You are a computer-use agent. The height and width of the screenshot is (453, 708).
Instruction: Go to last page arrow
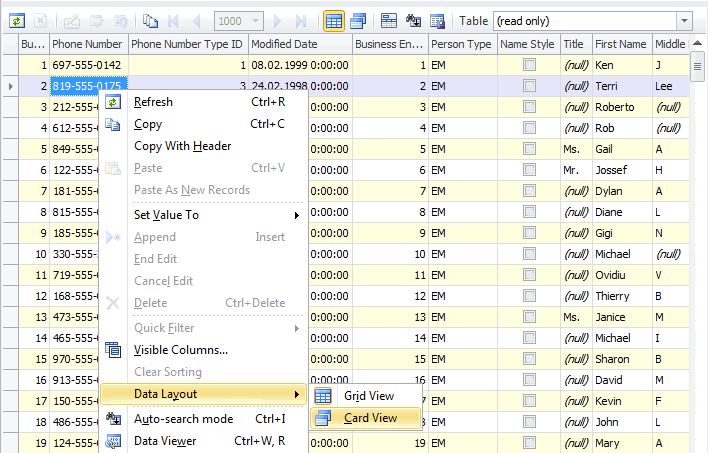point(301,21)
